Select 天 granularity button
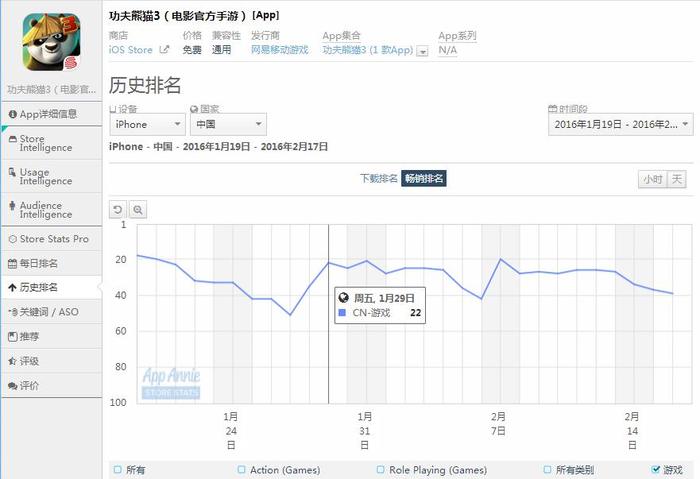This screenshot has height=479, width=700. 677,179
